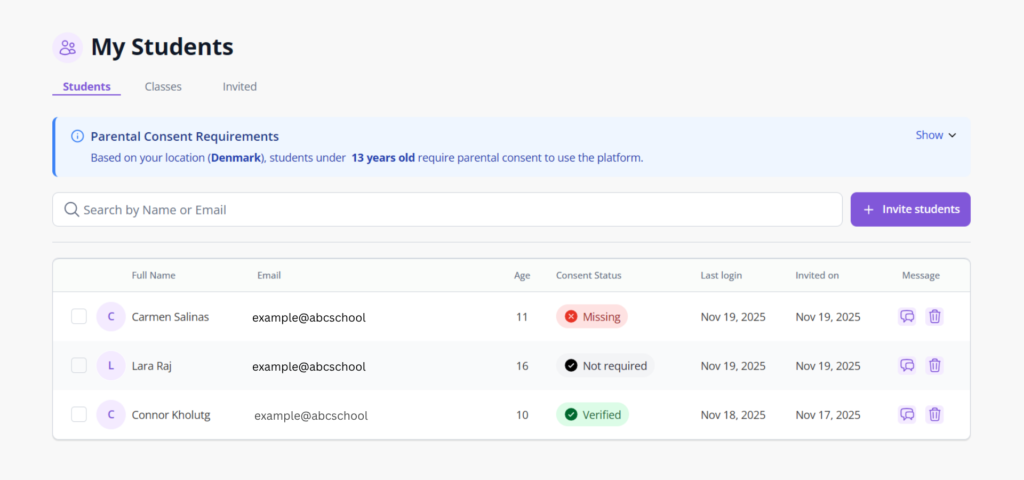Remove Connor Kholutg with trash icon
This screenshot has width=1024, height=480.
point(935,414)
